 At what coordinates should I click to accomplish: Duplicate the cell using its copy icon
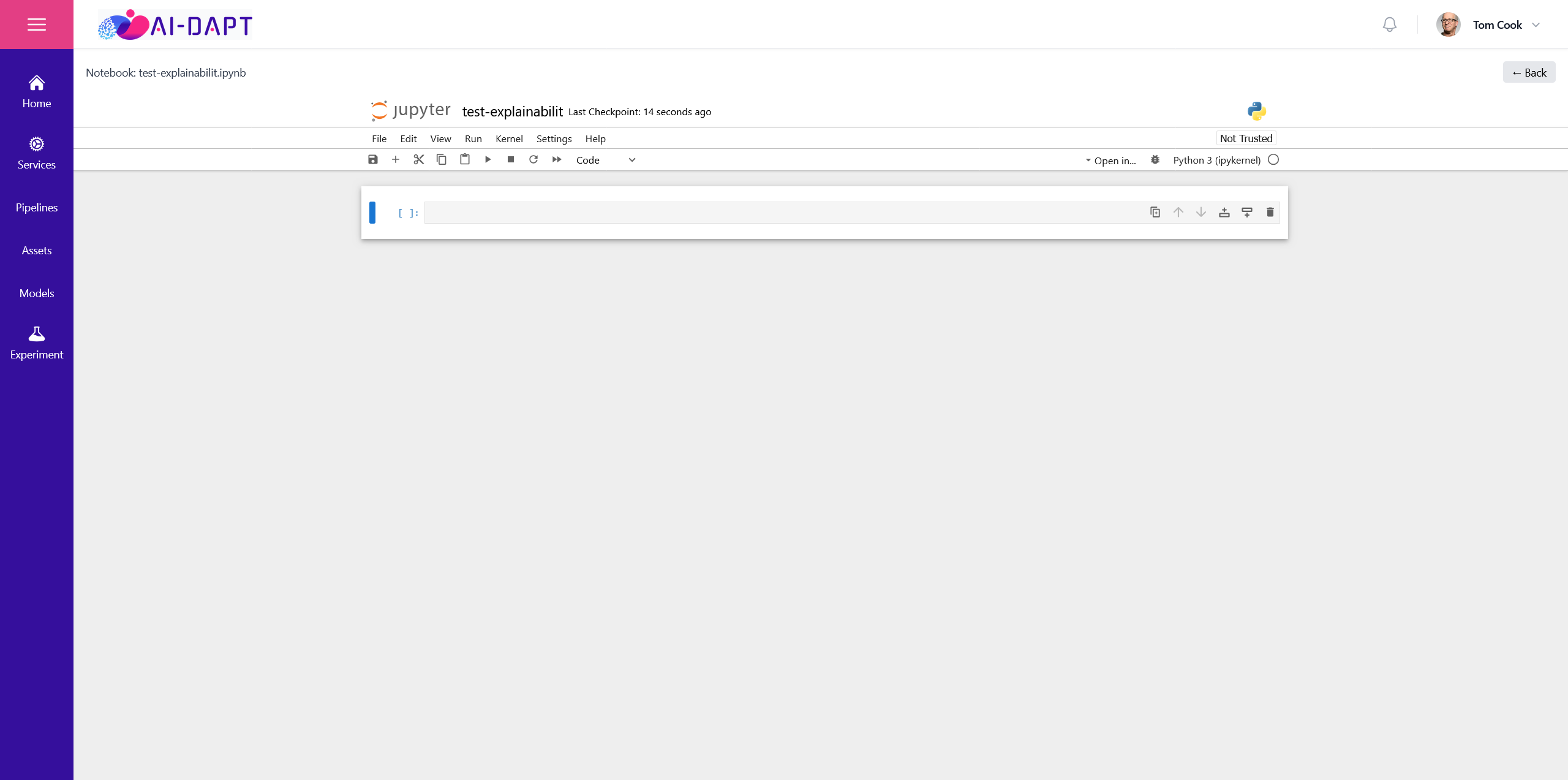(x=1155, y=212)
